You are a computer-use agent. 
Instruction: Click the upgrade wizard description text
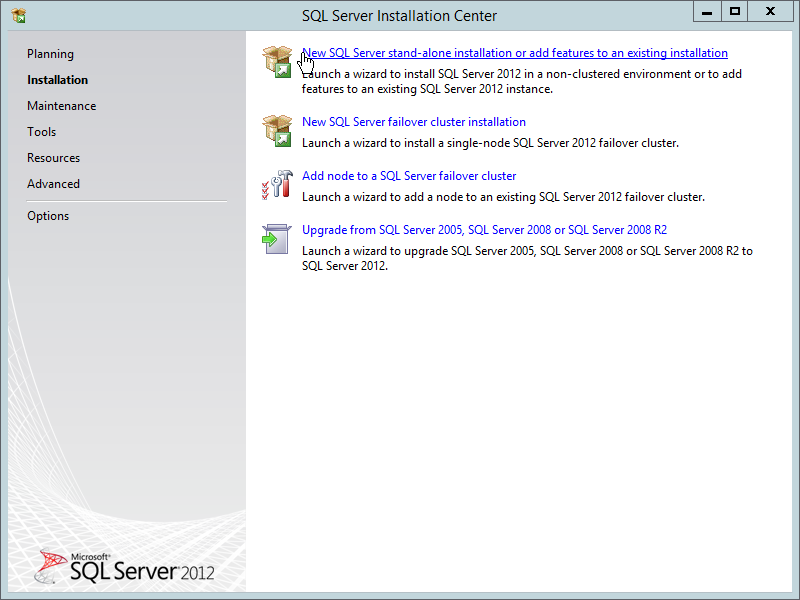click(x=527, y=258)
